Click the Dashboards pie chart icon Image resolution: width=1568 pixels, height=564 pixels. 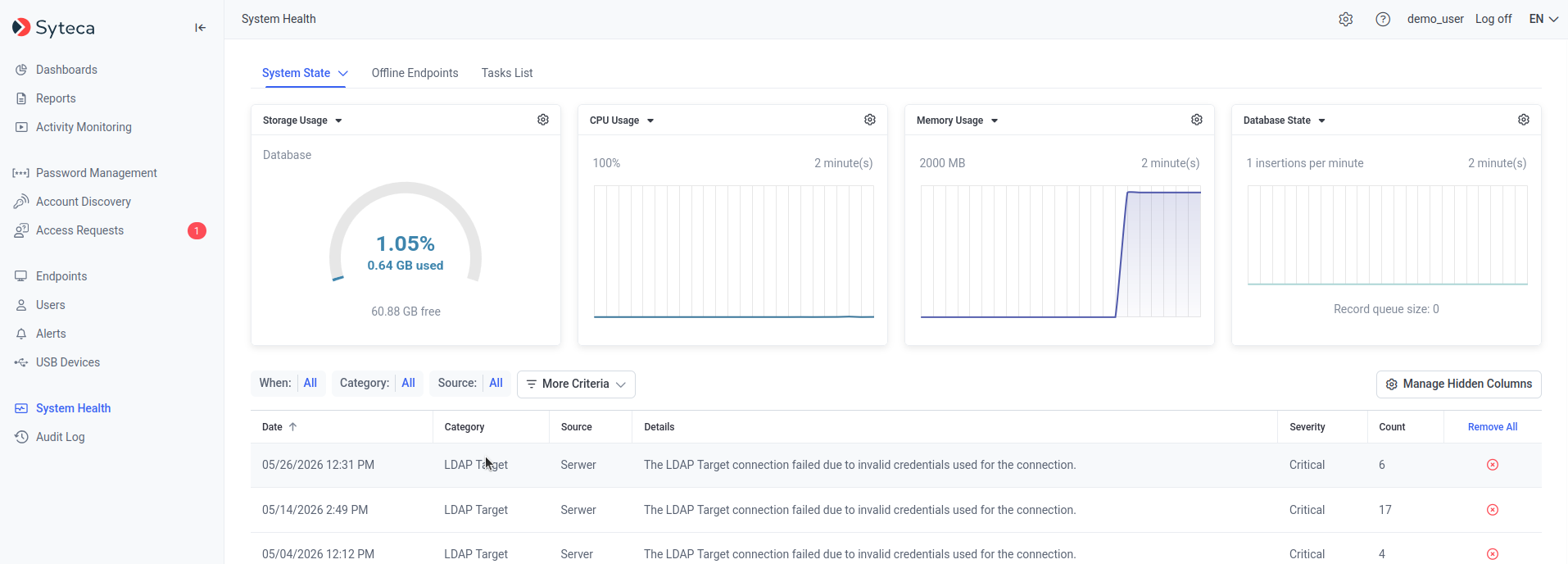coord(21,70)
